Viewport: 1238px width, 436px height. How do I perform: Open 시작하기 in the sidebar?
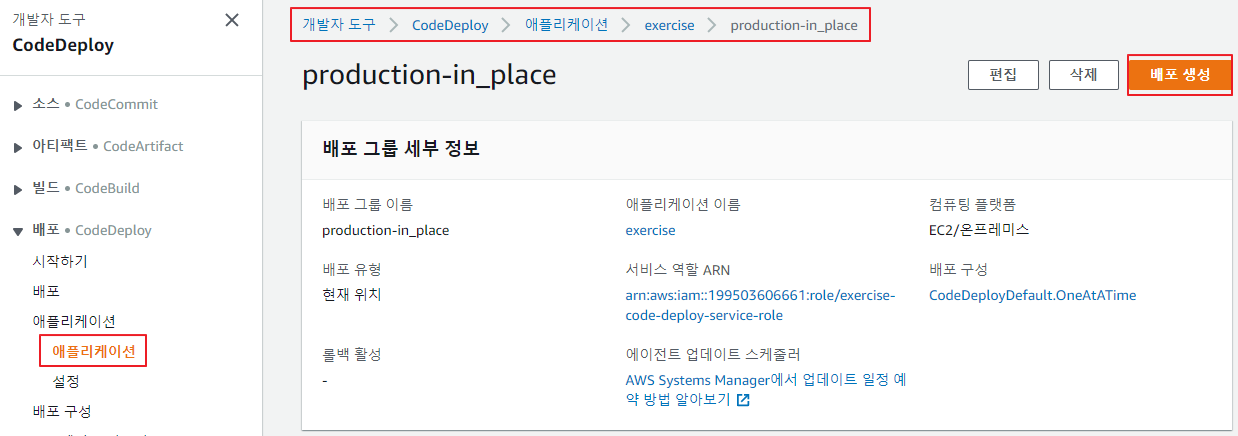click(x=60, y=261)
